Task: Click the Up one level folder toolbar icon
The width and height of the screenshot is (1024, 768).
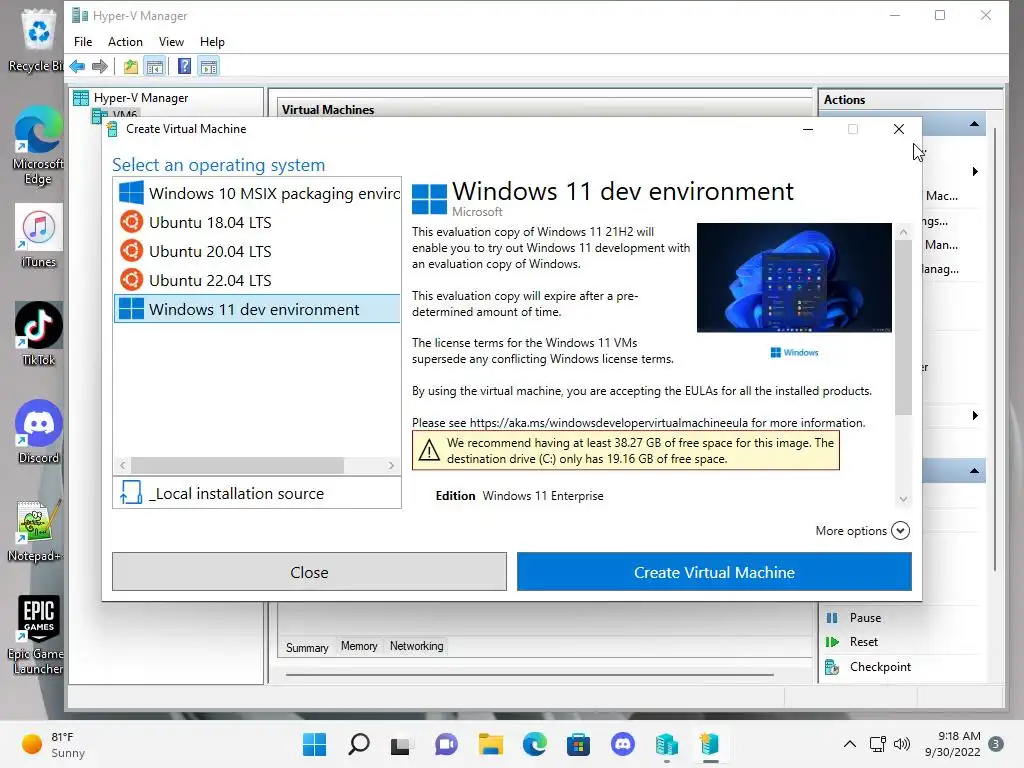Action: coord(131,66)
